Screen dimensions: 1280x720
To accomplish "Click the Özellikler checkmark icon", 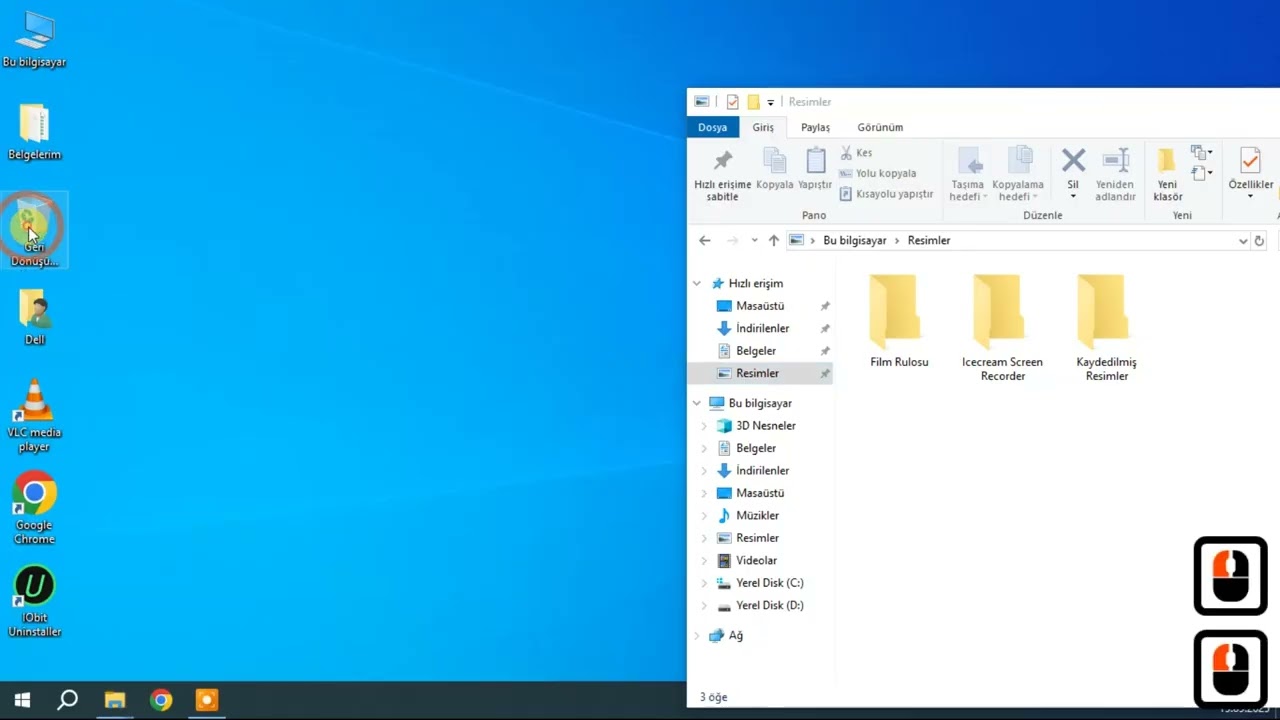I will point(1250,160).
